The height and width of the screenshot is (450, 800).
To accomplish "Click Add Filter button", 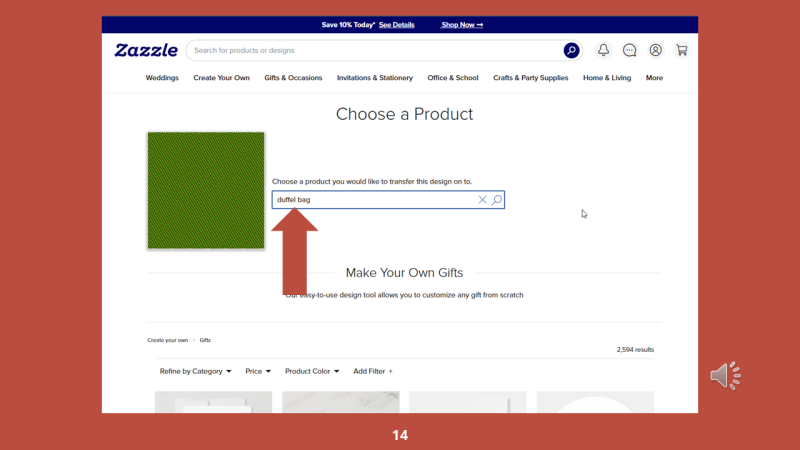I will pyautogui.click(x=373, y=371).
